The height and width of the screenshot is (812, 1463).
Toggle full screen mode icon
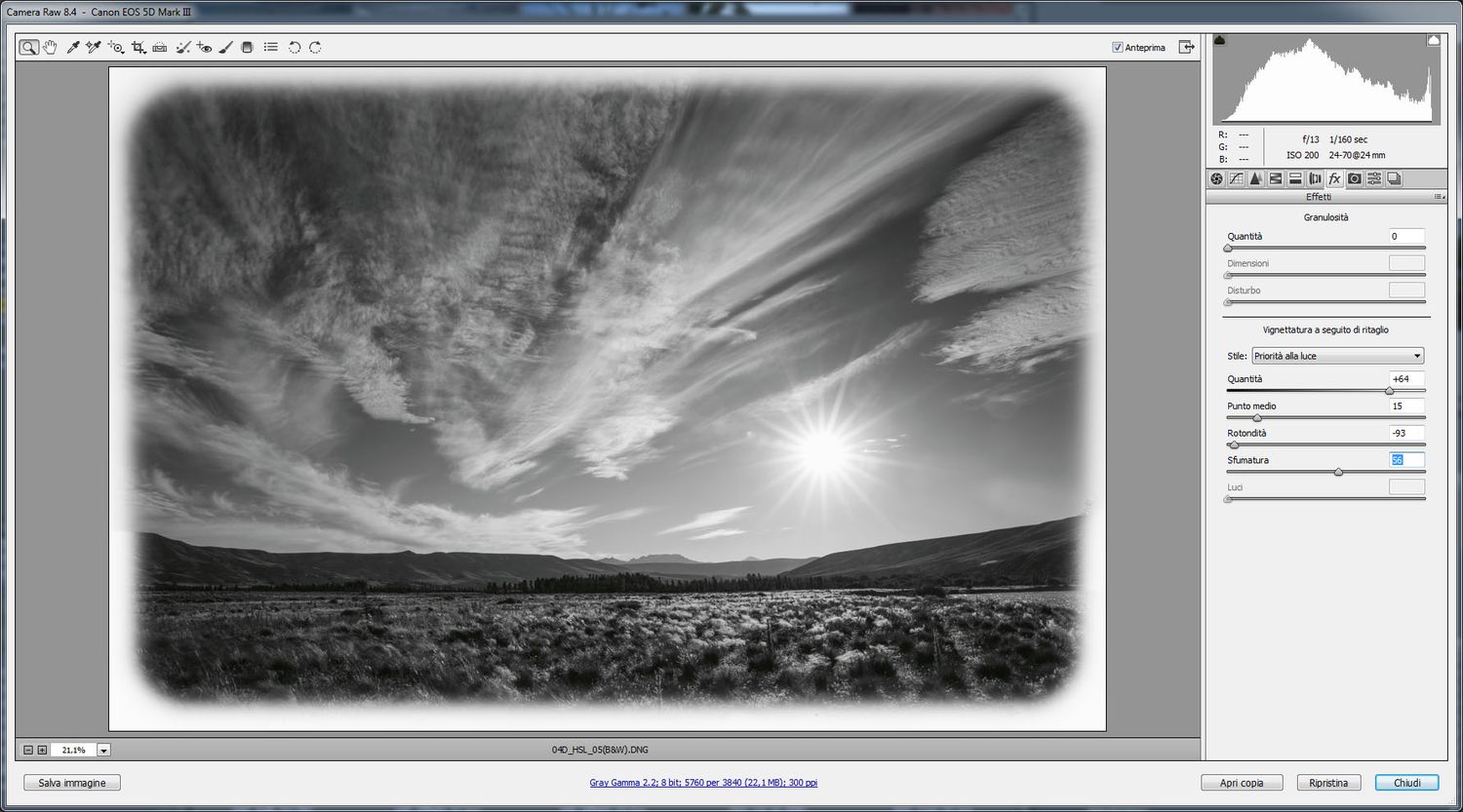click(1186, 47)
